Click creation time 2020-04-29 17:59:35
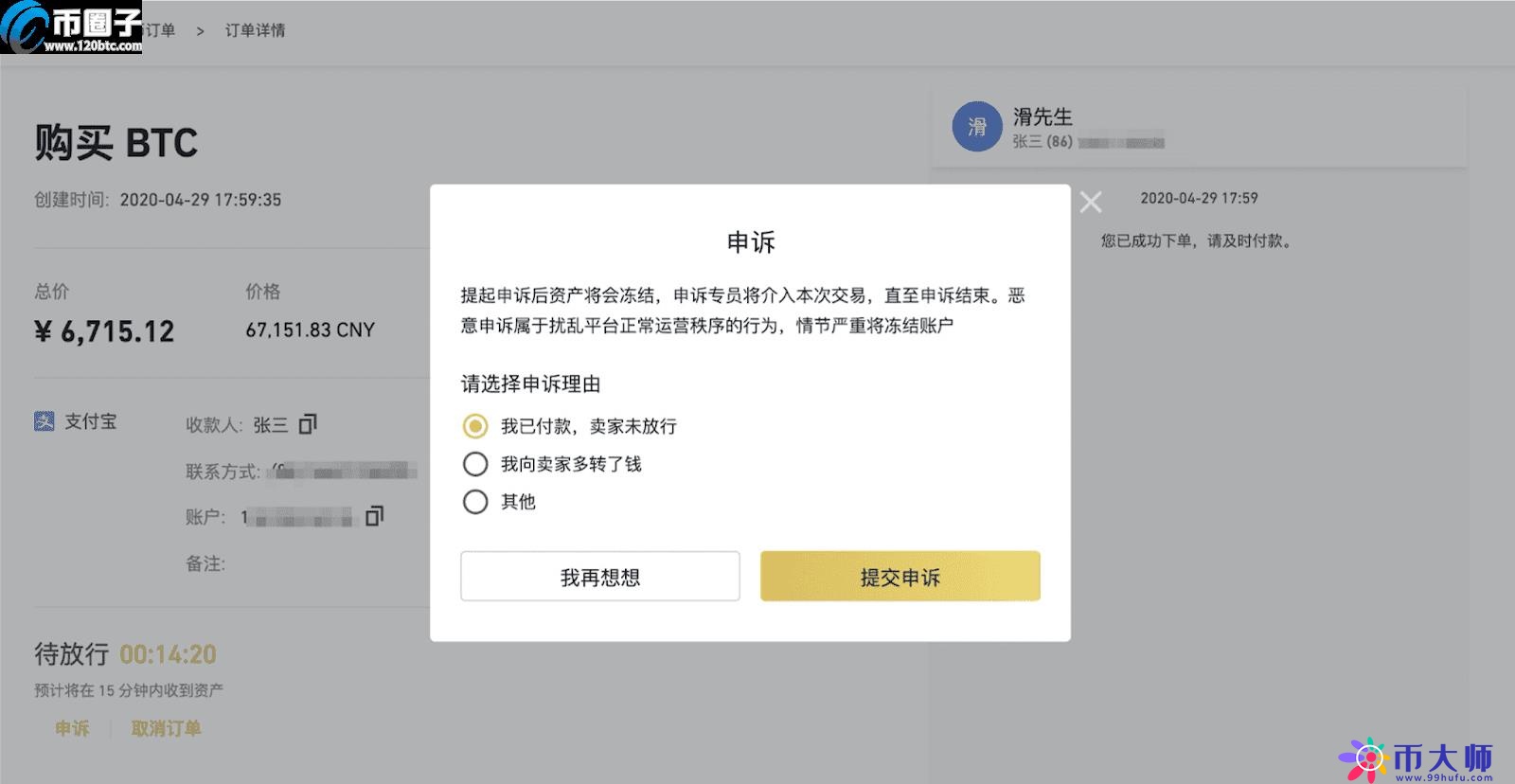Screen dimensions: 1515x784 201,200
